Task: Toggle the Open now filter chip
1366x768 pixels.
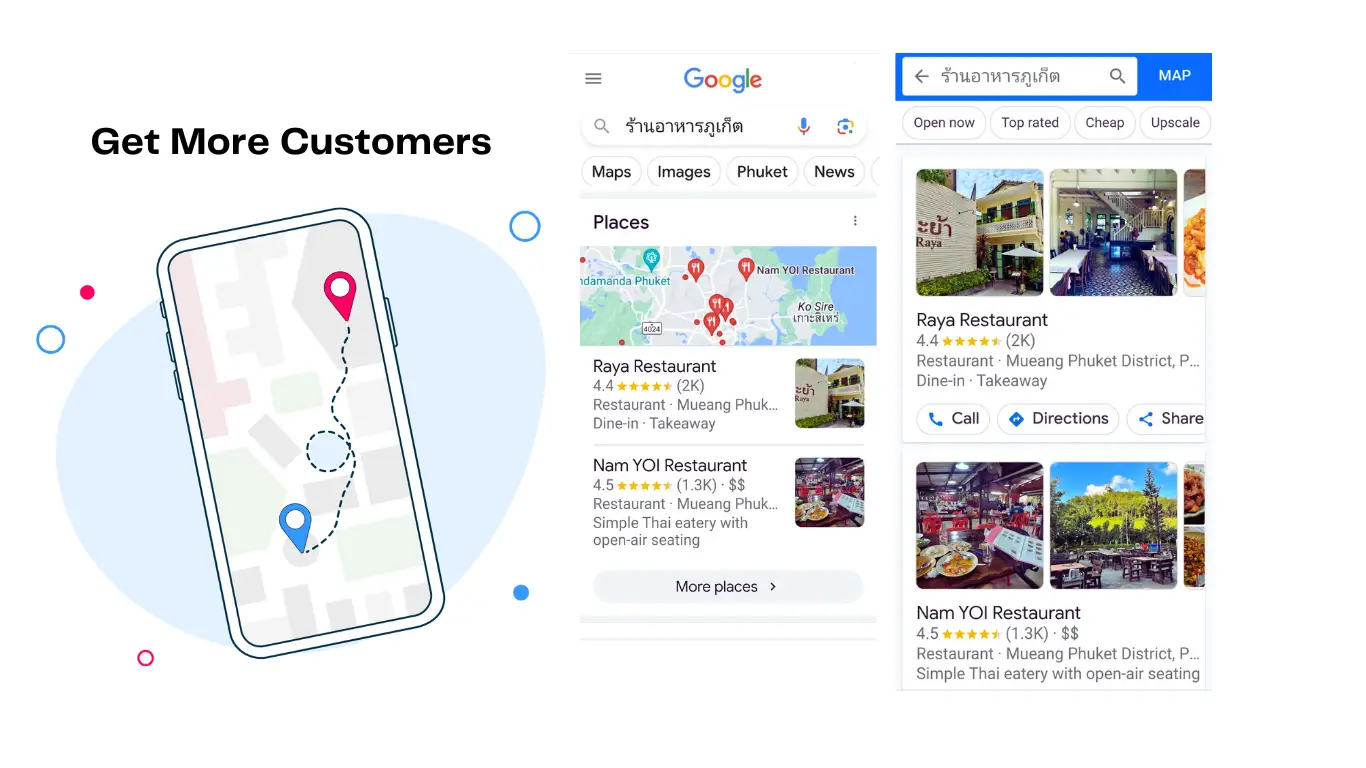Action: (x=944, y=123)
